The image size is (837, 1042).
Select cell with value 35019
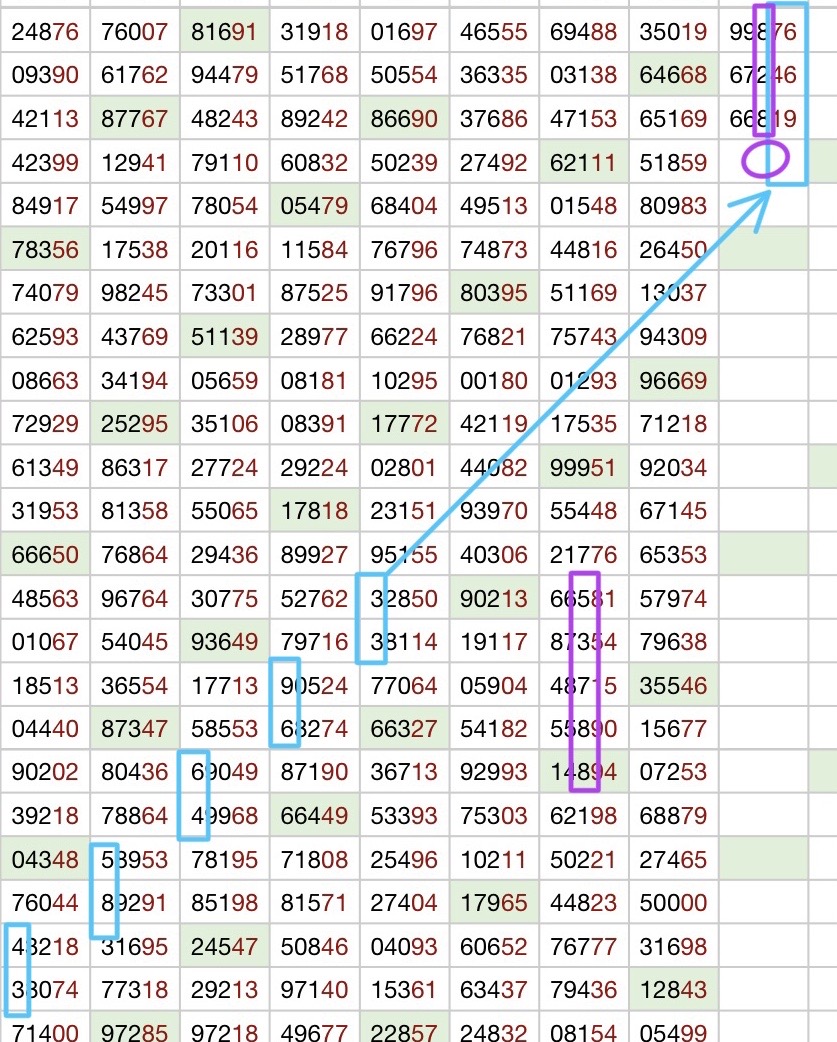[x=673, y=32]
